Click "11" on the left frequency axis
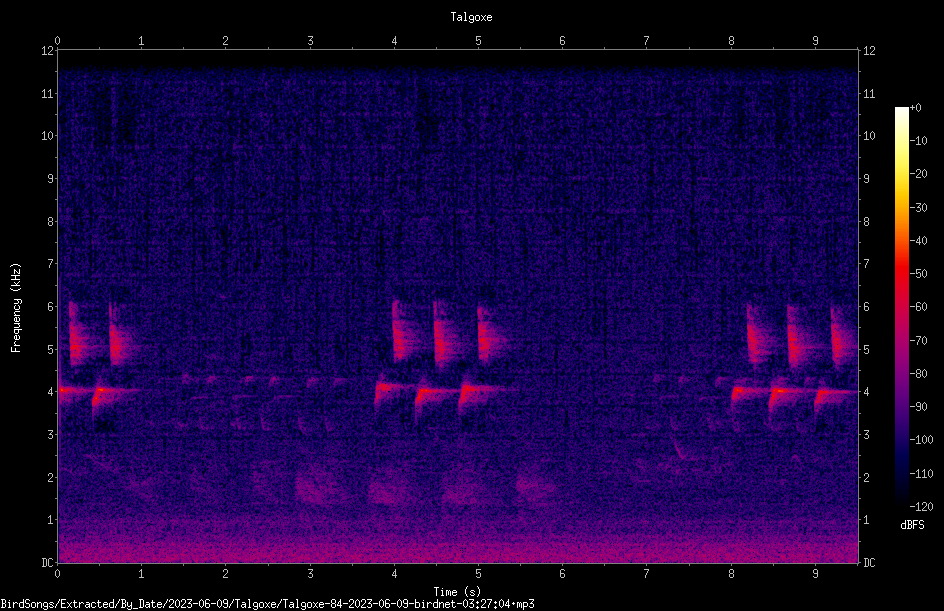944x611 pixels. 48,93
